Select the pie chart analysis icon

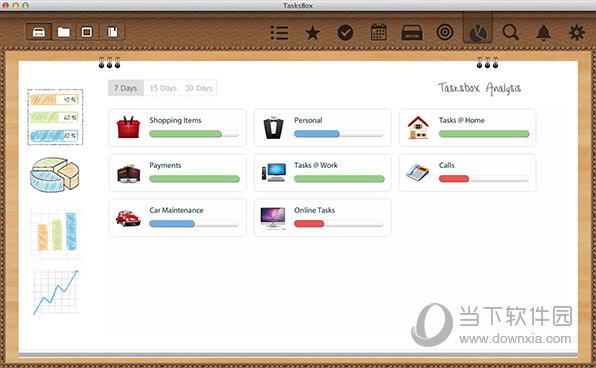tap(478, 33)
